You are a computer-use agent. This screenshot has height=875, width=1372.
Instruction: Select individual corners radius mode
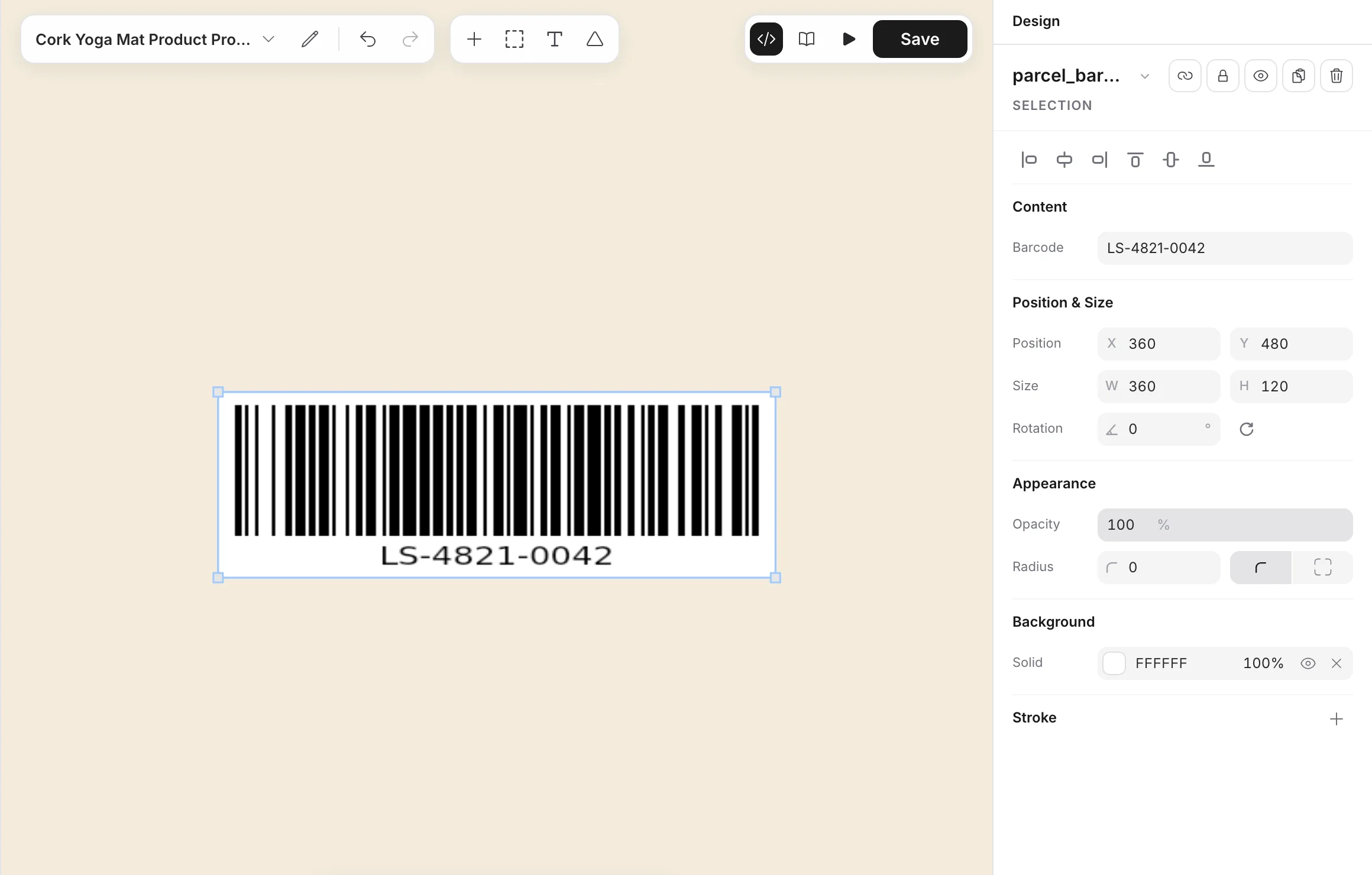[x=1323, y=568]
